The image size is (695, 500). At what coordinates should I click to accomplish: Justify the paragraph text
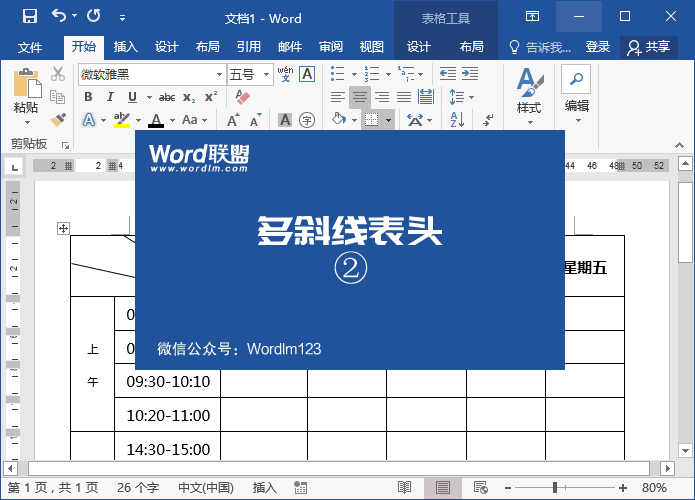pos(404,97)
